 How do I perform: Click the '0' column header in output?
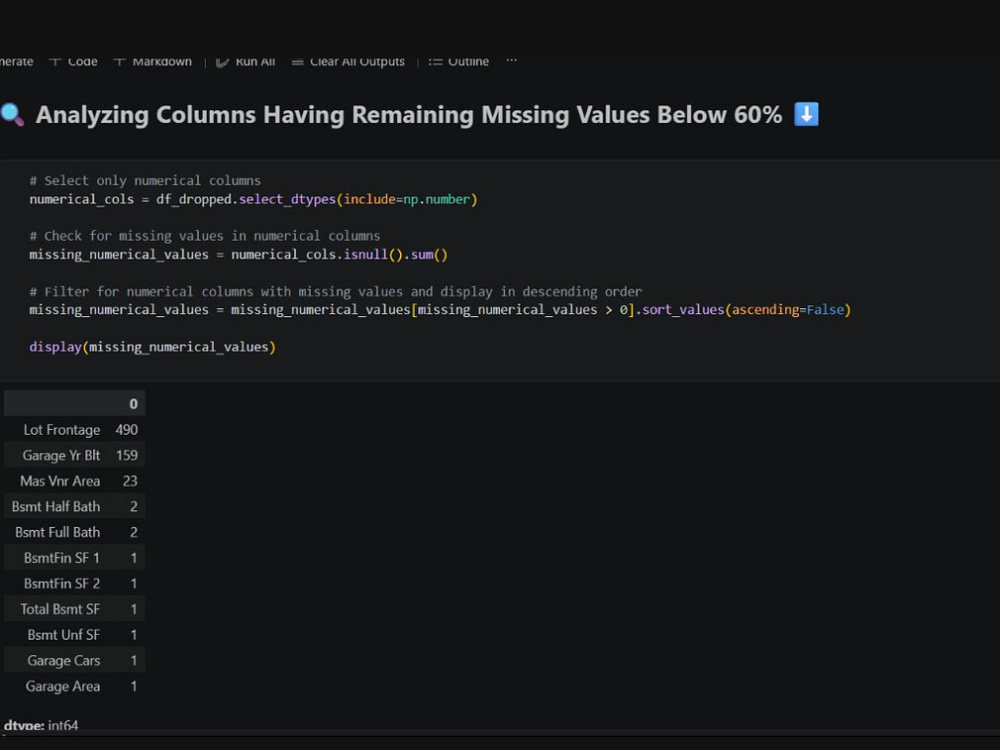pos(133,404)
